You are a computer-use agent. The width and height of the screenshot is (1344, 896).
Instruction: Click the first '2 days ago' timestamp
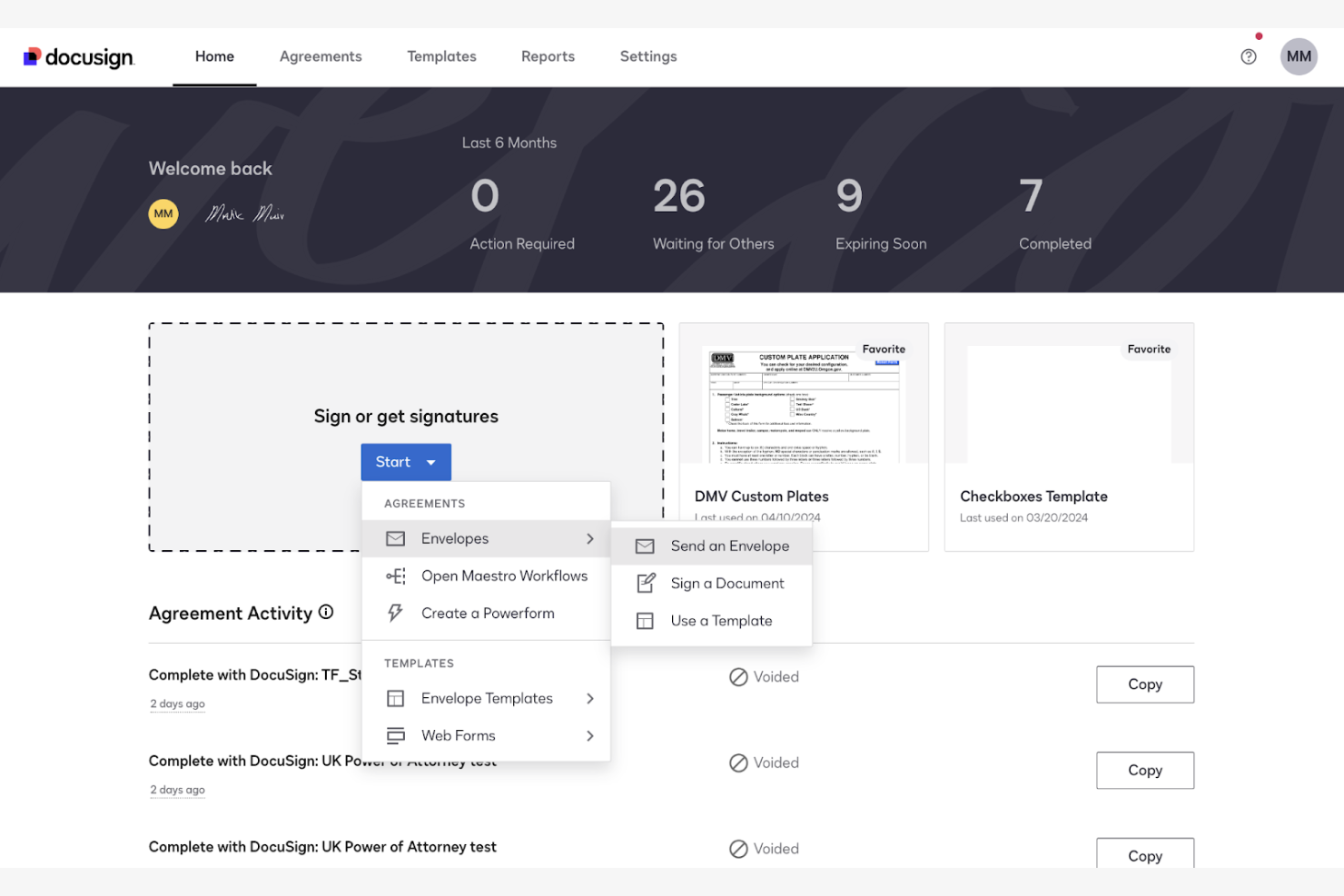click(x=177, y=704)
